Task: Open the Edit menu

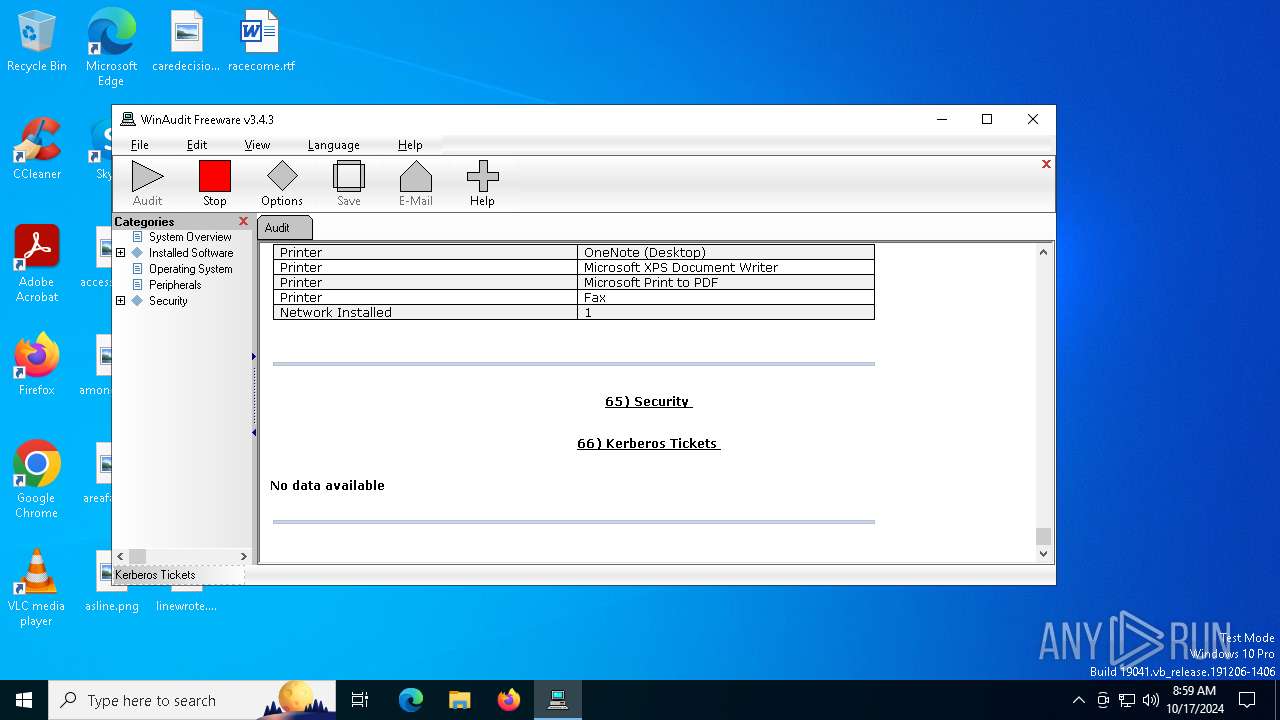Action: coord(197,145)
